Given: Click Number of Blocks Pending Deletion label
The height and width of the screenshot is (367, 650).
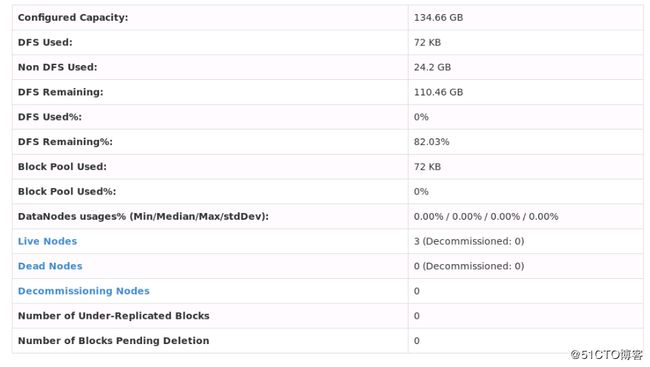Looking at the screenshot, I should pyautogui.click(x=114, y=341).
